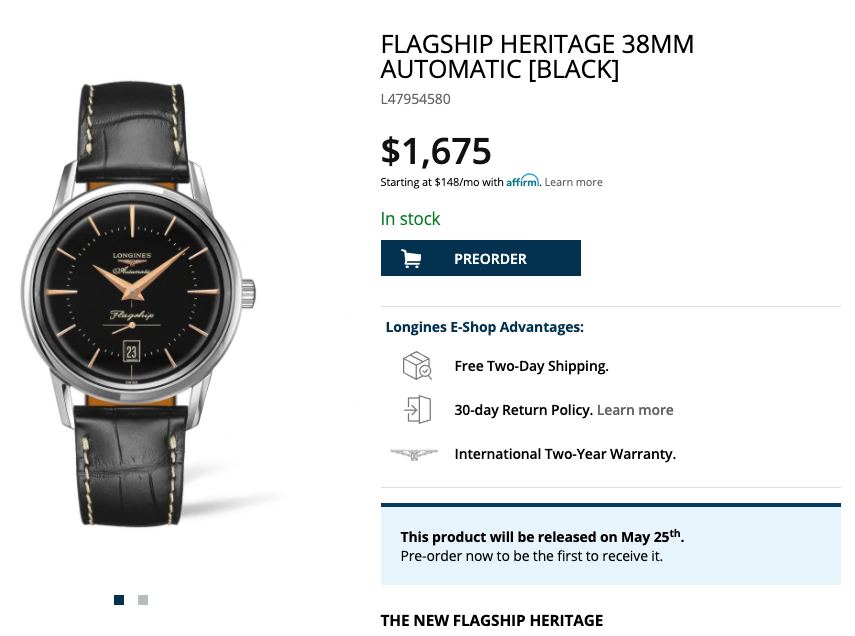Image resolution: width=855 pixels, height=636 pixels.
Task: Click the International Two-Year Warranty text
Action: pyautogui.click(x=565, y=454)
